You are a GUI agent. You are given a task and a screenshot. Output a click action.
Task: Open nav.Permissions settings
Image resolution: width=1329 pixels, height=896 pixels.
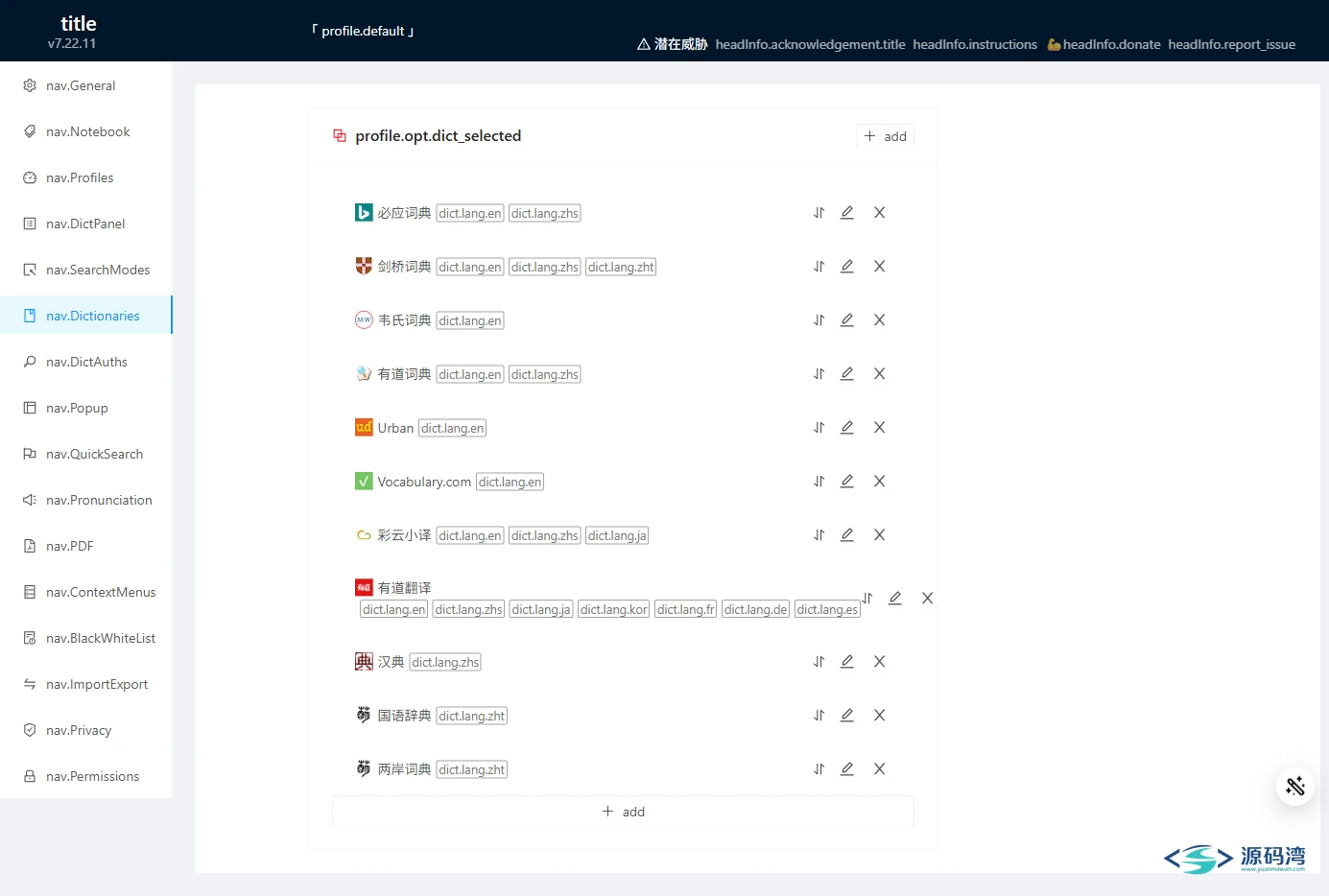(85, 776)
